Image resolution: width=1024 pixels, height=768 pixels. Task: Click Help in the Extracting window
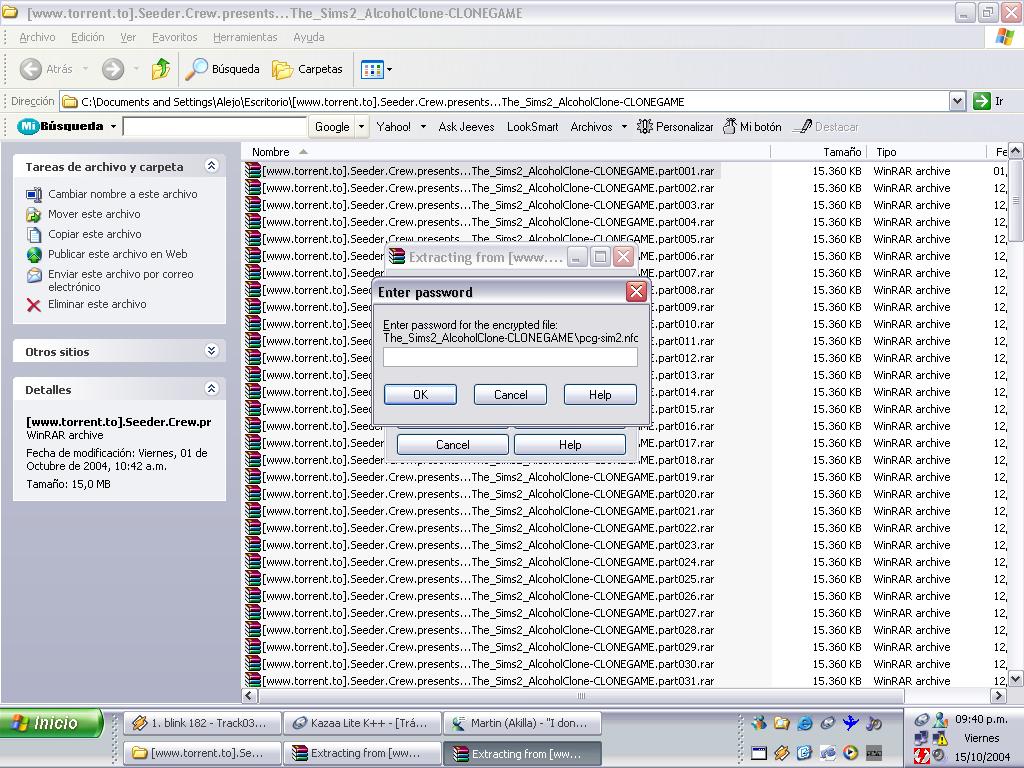coord(570,445)
